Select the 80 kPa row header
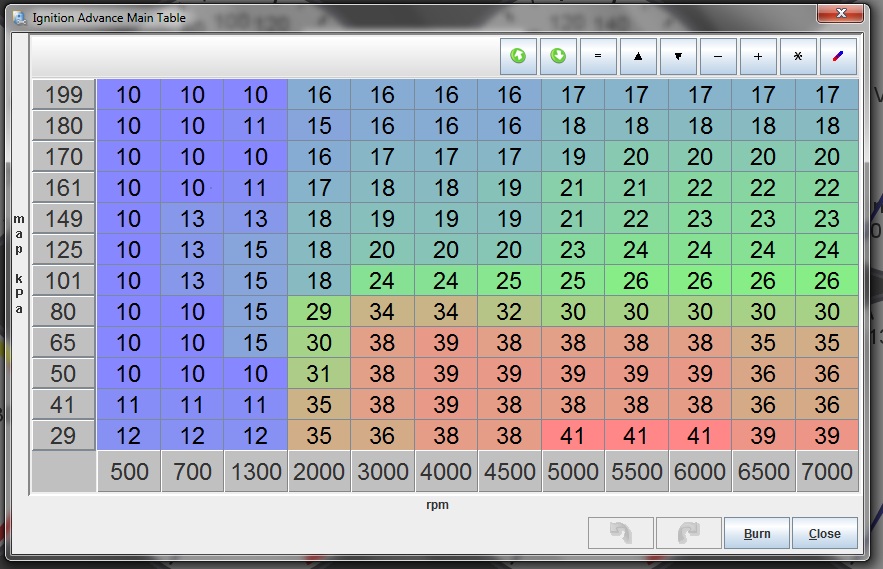This screenshot has width=883, height=569. [x=64, y=312]
